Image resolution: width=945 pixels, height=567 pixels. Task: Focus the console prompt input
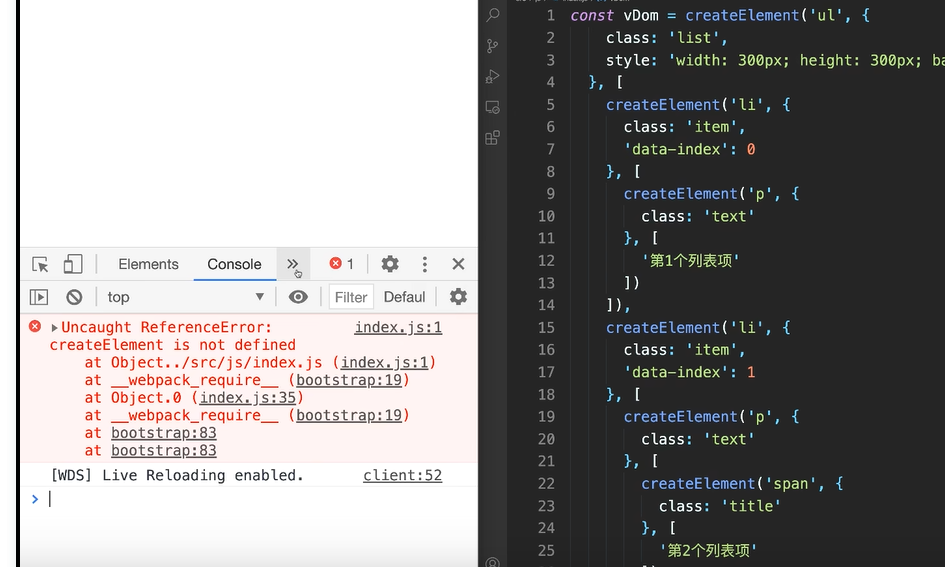(259, 499)
